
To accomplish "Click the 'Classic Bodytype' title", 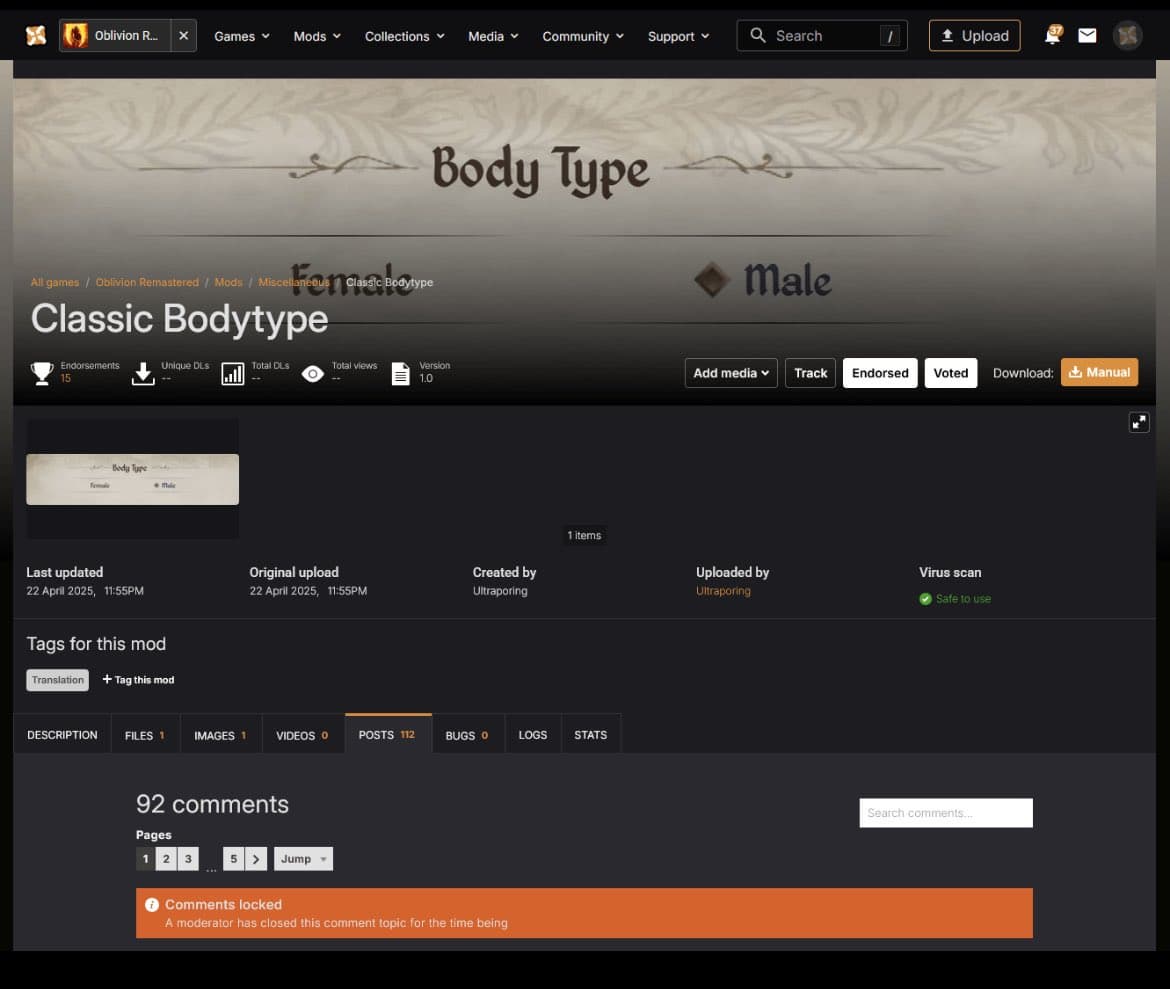I will coord(179,319).
